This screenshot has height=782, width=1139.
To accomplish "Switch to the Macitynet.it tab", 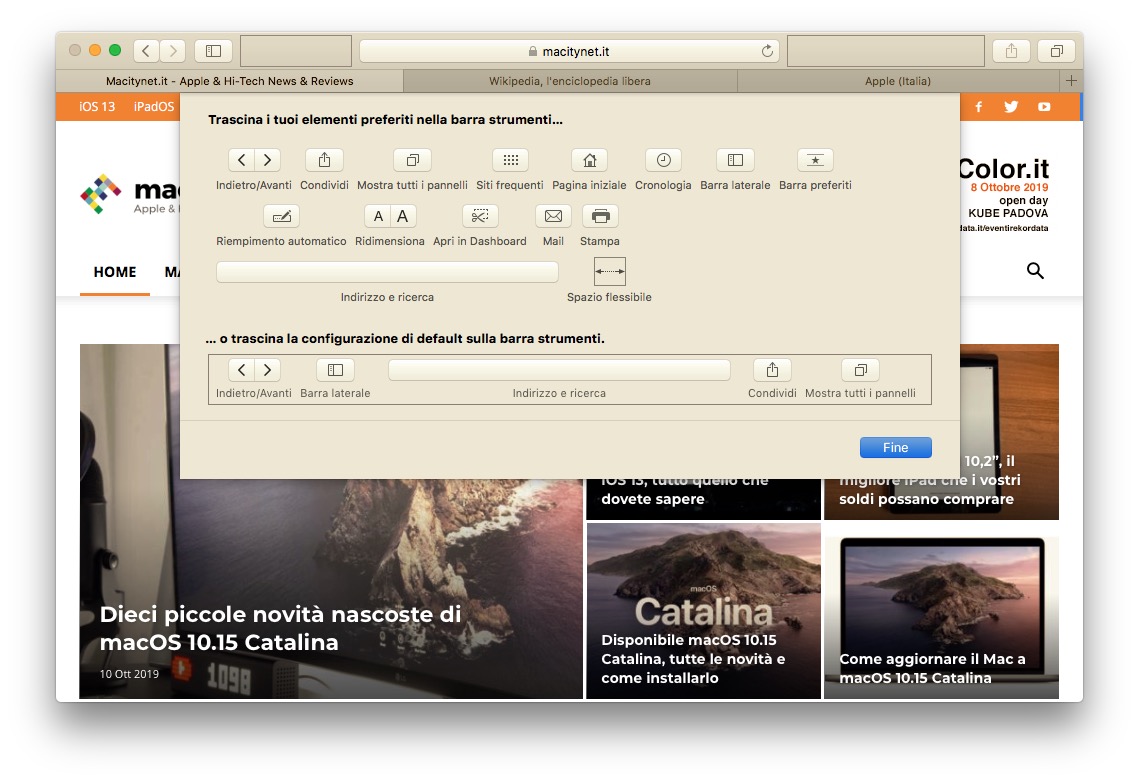I will pos(230,81).
